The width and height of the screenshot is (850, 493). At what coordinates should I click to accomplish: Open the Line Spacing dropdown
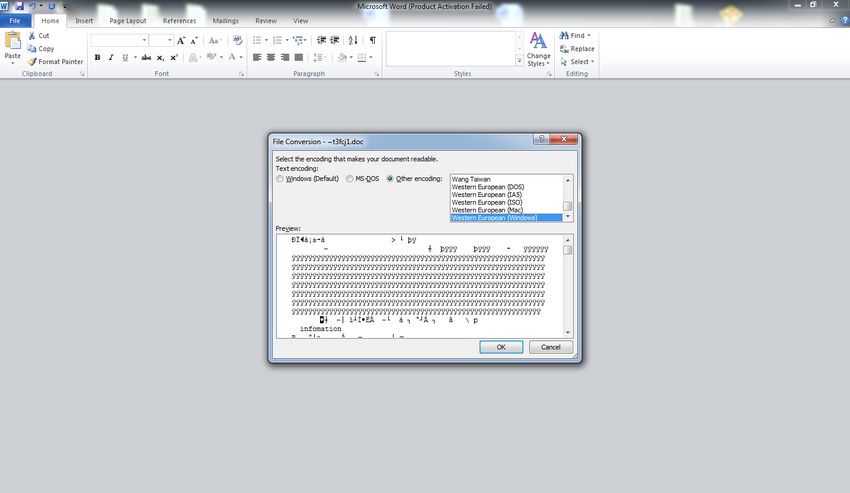(x=319, y=57)
